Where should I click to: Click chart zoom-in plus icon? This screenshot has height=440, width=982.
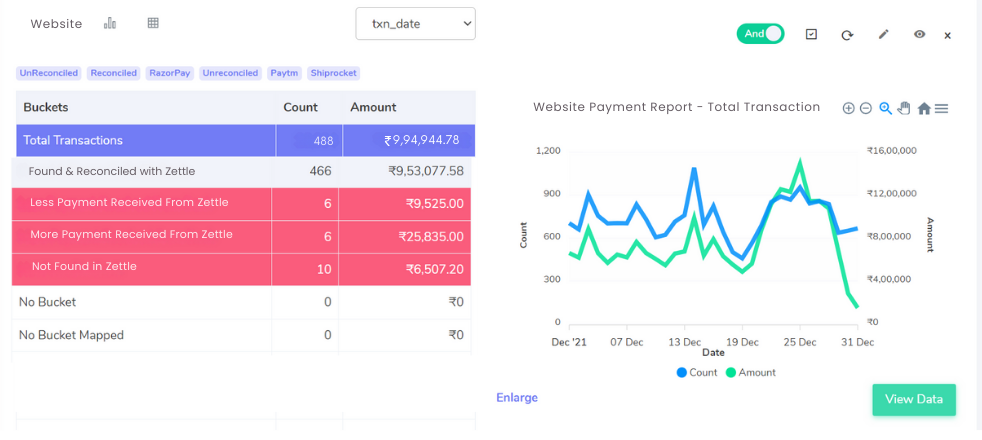pyautogui.click(x=848, y=108)
